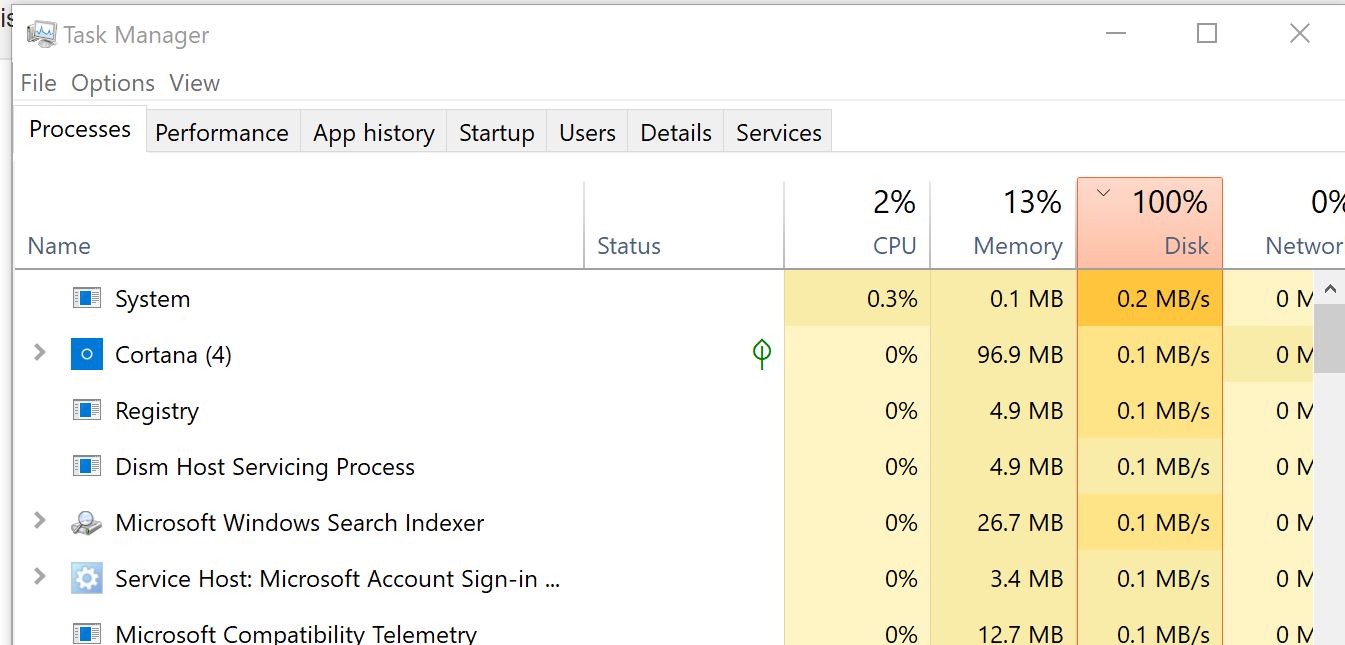Click Service Host's 3.4 MB memory value
The width and height of the screenshot is (1345, 645).
(x=1026, y=579)
